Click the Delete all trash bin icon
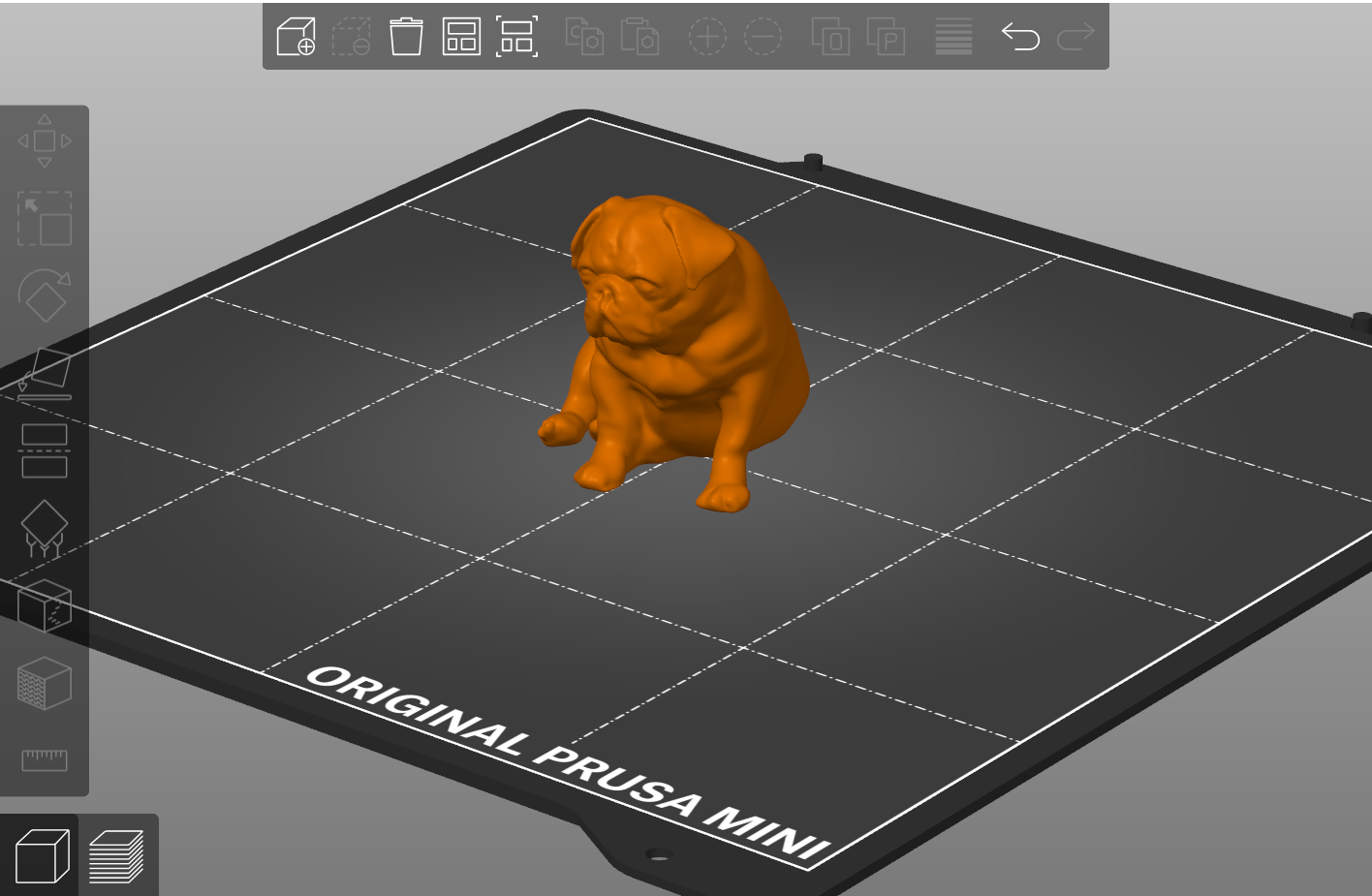Viewport: 1372px width, 896px height. 406,37
